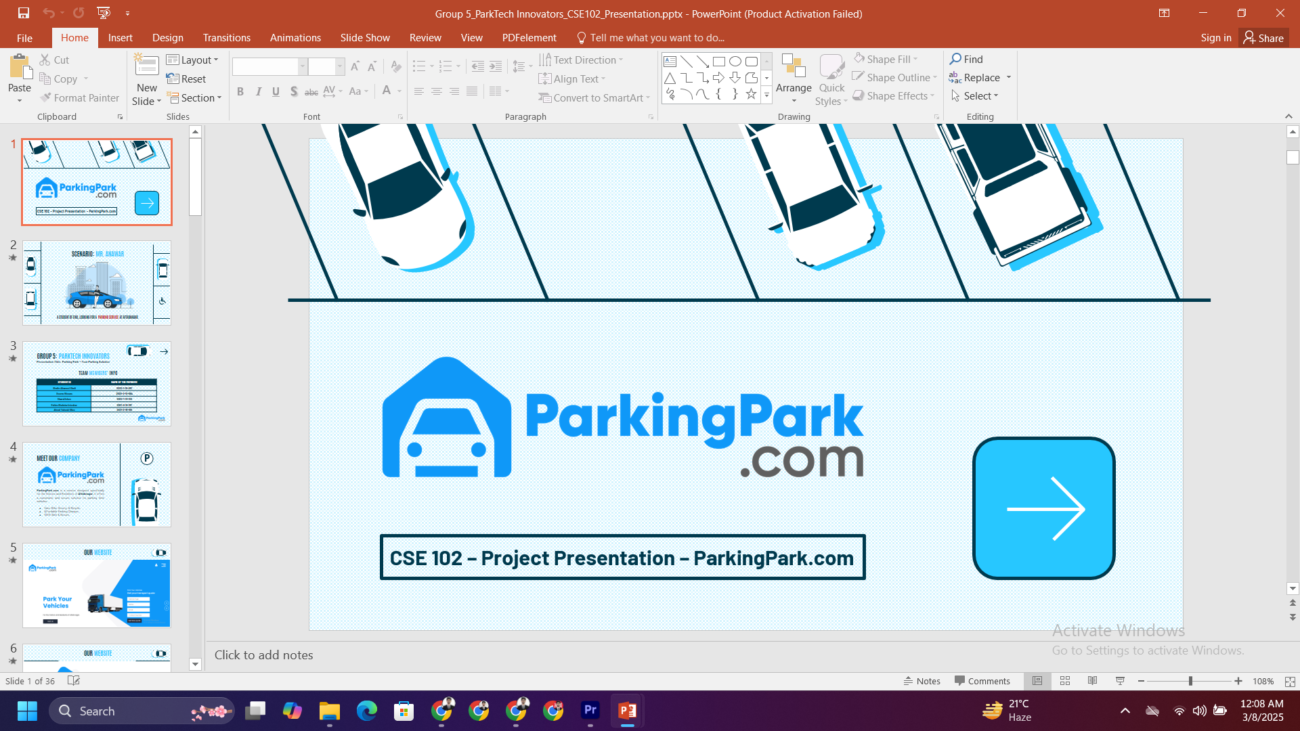Toggle the Notes pane
1300x731 pixels.
pyautogui.click(x=921, y=681)
